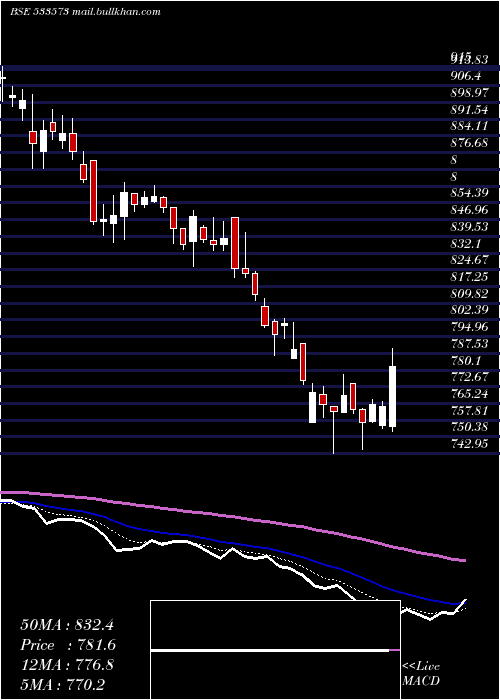
Task: Select the 854.39 price label
Action: pos(469,193)
